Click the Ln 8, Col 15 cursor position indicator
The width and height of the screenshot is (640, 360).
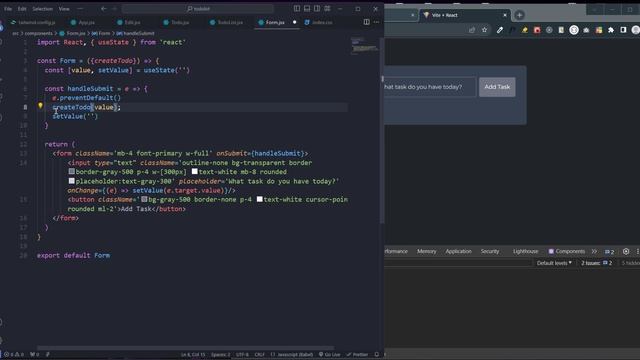click(x=193, y=354)
